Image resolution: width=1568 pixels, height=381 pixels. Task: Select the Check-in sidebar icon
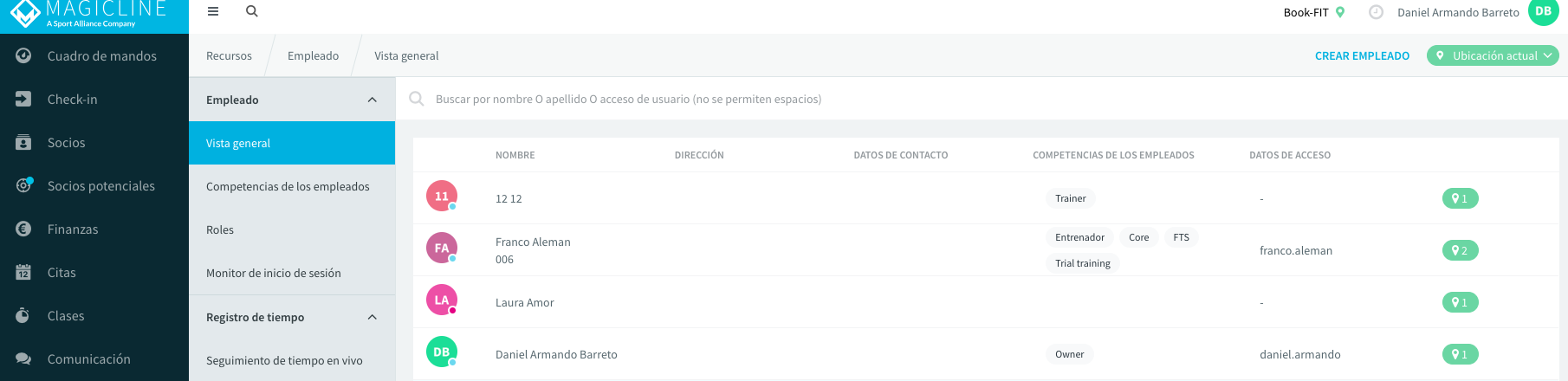[x=23, y=99]
